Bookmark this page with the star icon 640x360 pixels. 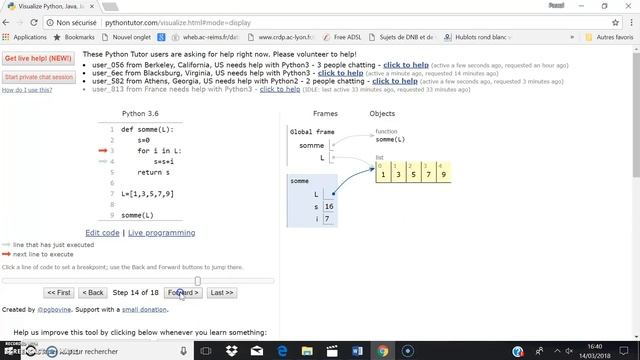[615, 23]
